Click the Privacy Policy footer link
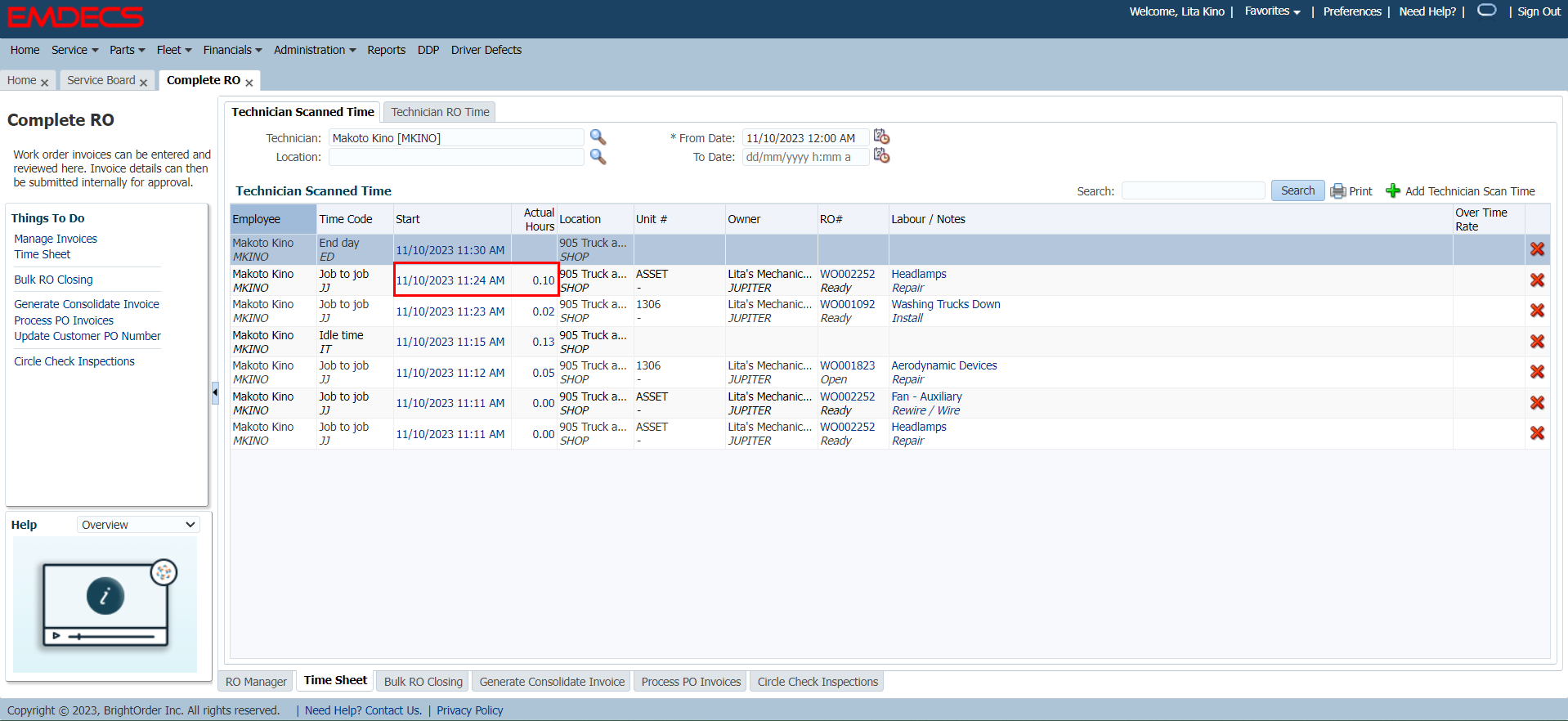The height and width of the screenshot is (721, 1568). coord(469,710)
